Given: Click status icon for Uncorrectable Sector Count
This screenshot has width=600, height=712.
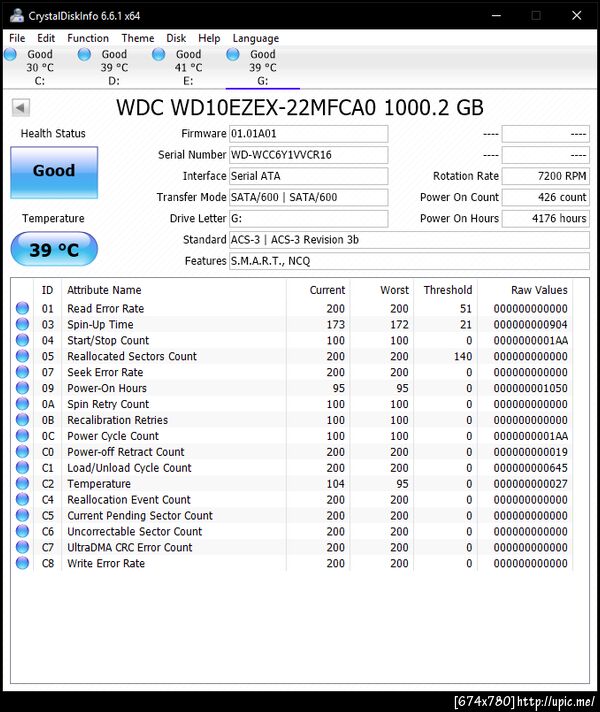Looking at the screenshot, I should click(22, 531).
